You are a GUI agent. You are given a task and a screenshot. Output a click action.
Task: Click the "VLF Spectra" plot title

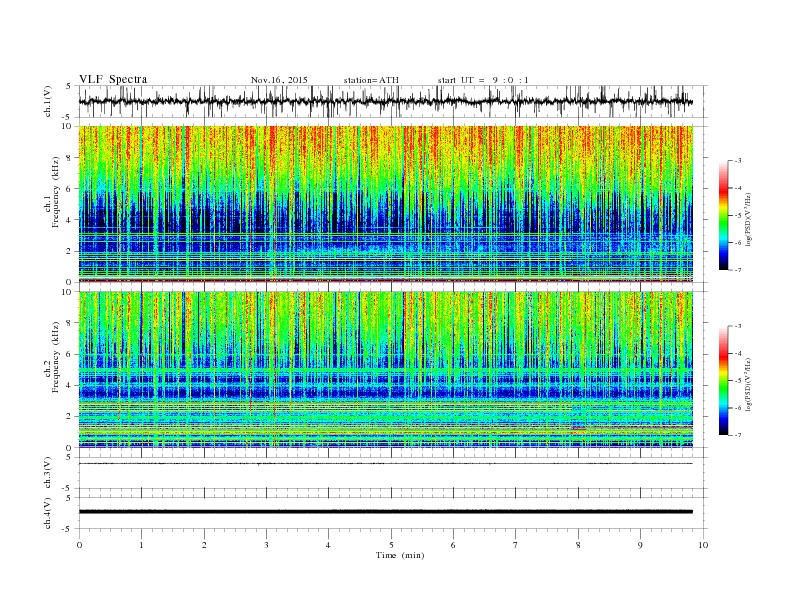tap(113, 79)
